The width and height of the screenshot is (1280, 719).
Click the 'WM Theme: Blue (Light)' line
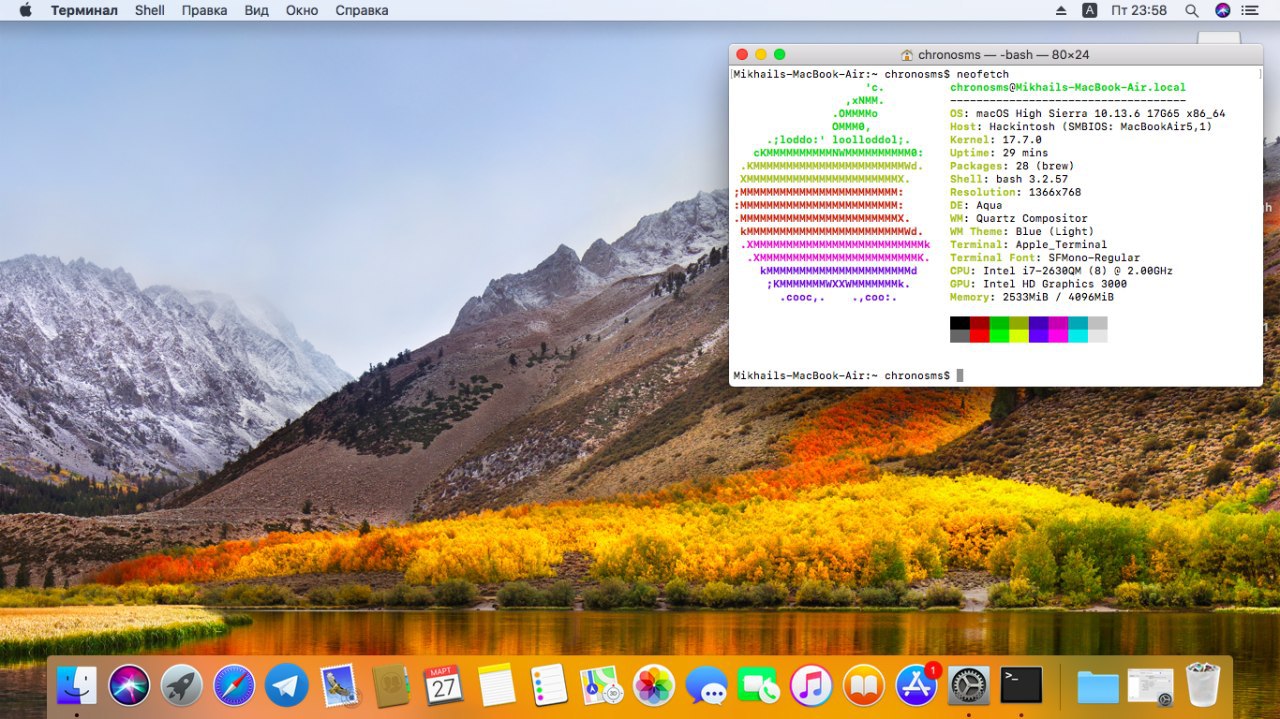(1022, 231)
